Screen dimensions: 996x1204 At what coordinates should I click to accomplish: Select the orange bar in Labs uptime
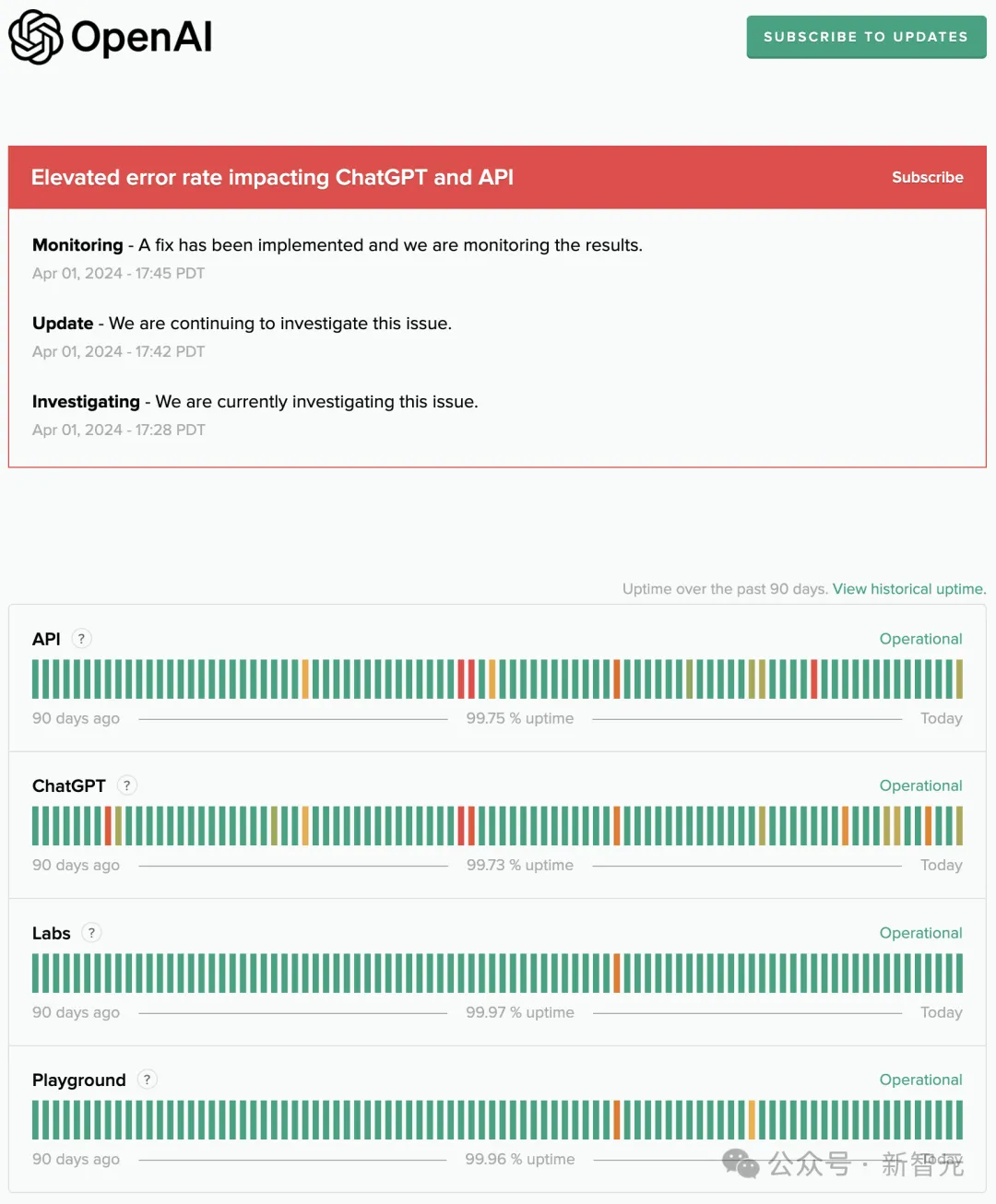(617, 973)
